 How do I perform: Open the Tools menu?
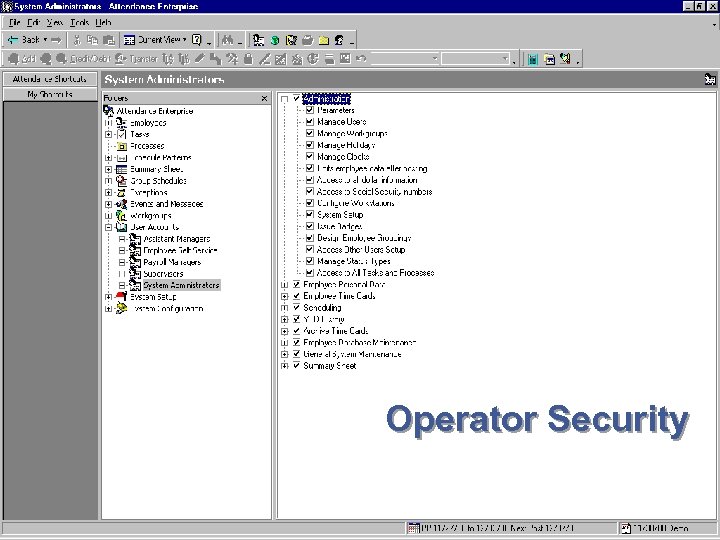coord(79,22)
